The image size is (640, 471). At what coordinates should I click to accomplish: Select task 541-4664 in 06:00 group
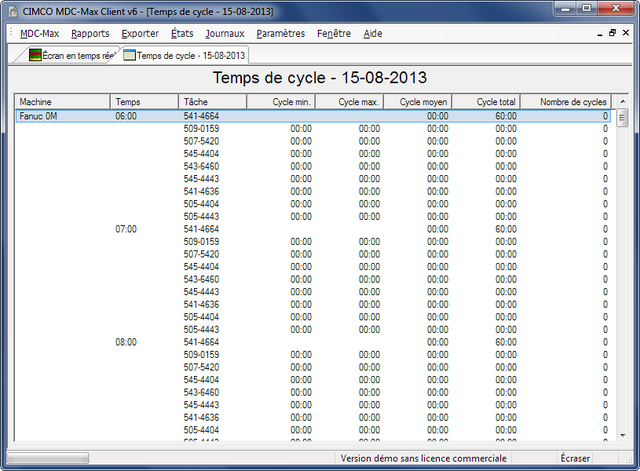coord(201,116)
